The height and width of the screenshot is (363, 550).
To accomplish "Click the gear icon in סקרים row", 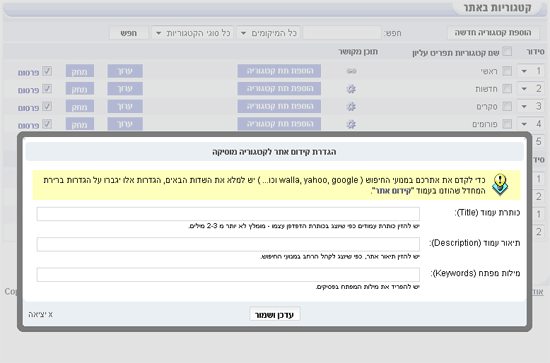I will pos(351,106).
